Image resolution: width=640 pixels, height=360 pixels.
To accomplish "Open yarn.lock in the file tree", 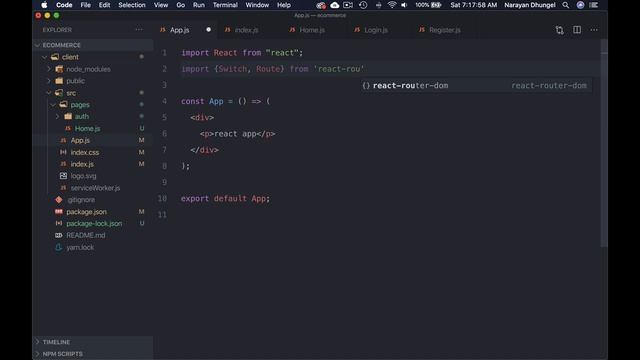I will (80, 247).
